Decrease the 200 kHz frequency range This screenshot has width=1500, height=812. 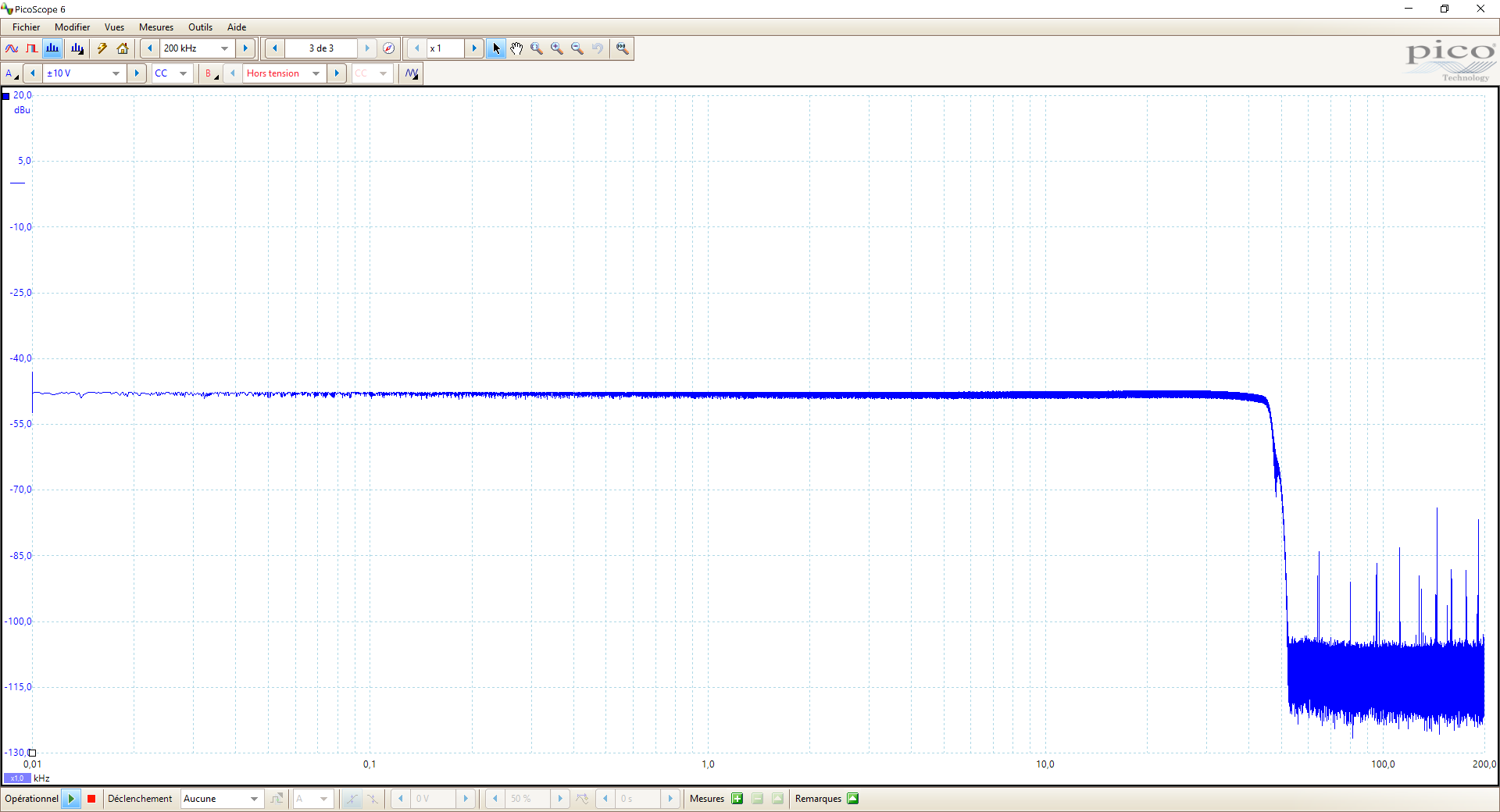point(150,48)
